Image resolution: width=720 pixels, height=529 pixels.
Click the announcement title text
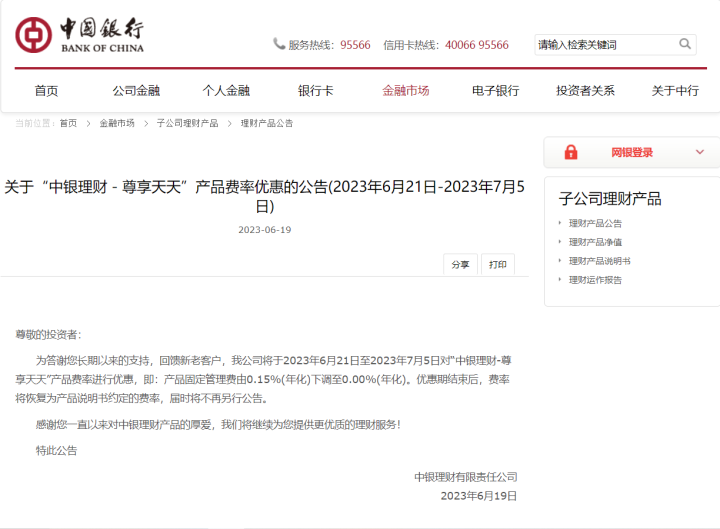264,196
